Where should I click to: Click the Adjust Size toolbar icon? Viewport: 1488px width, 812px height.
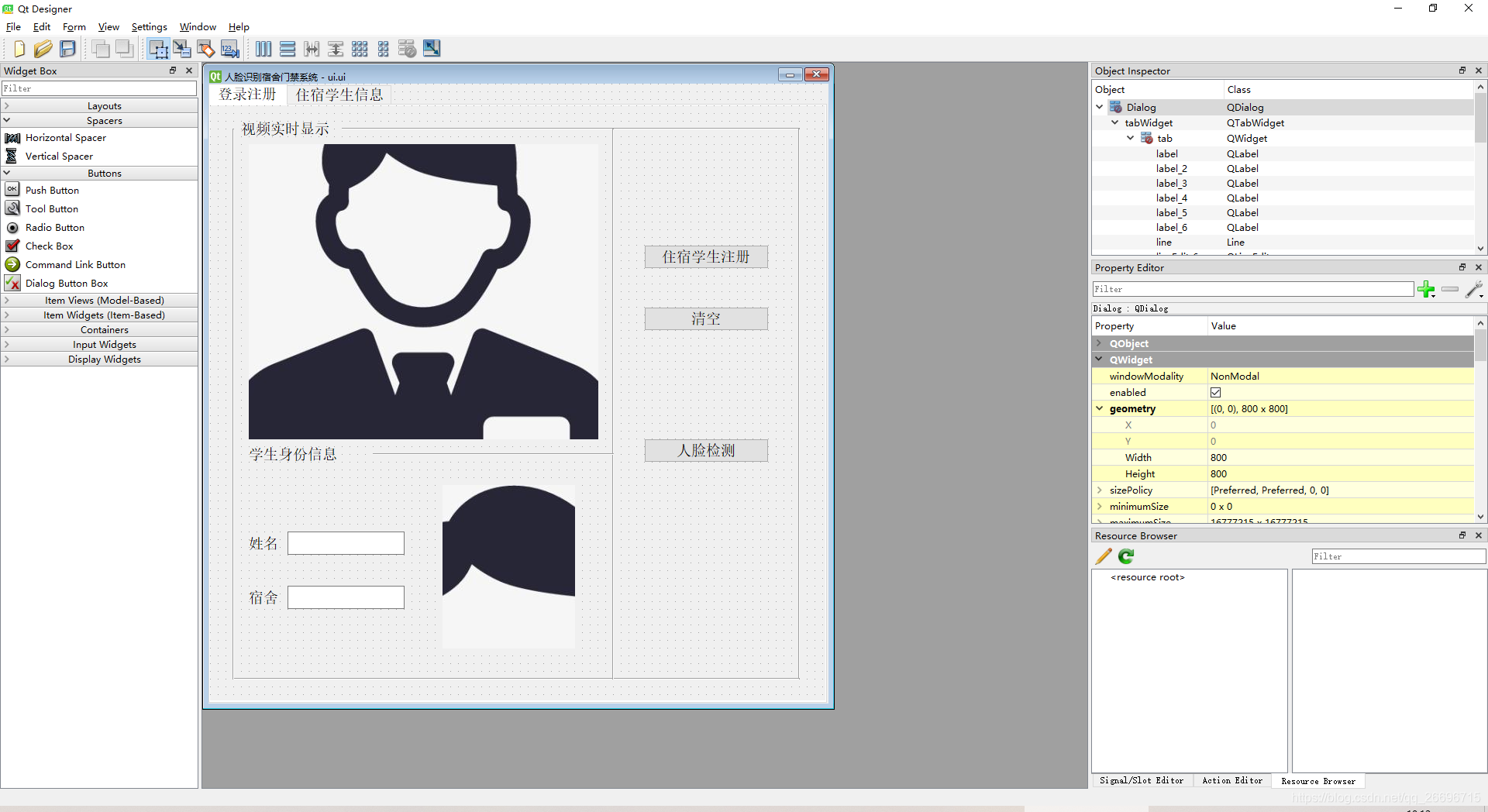point(432,49)
